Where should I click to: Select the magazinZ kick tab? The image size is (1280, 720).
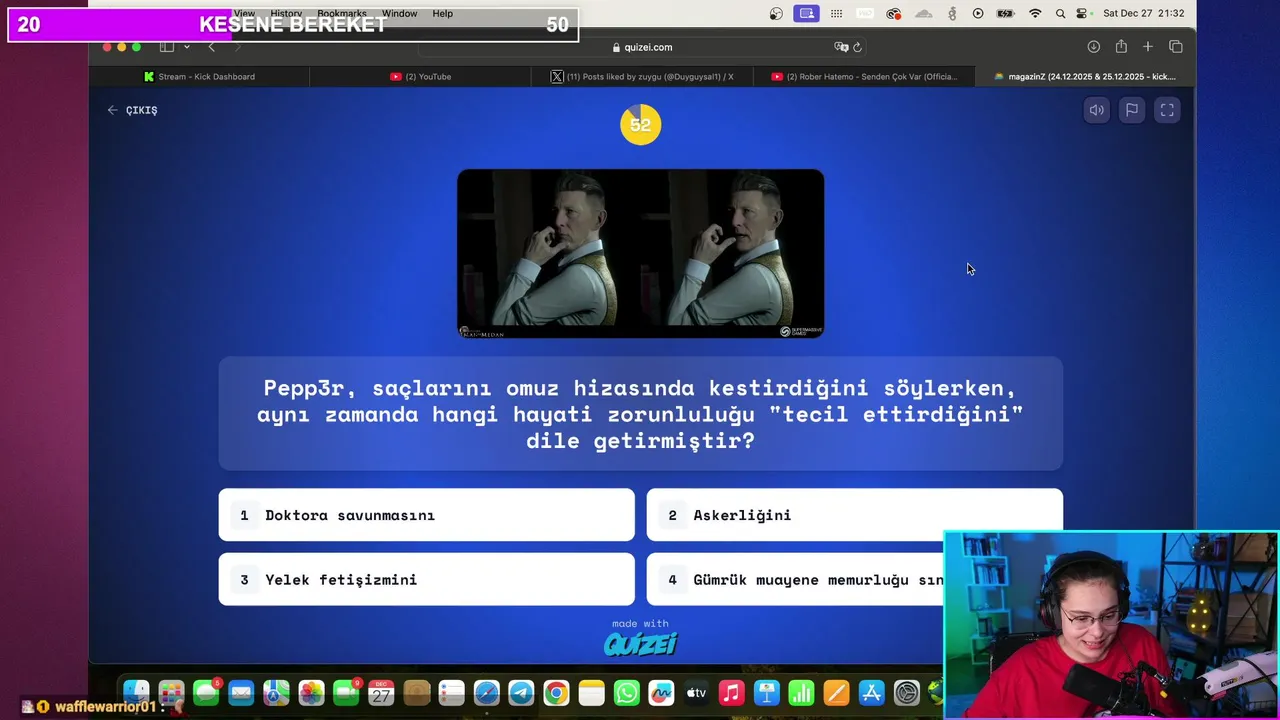[x=1085, y=76]
